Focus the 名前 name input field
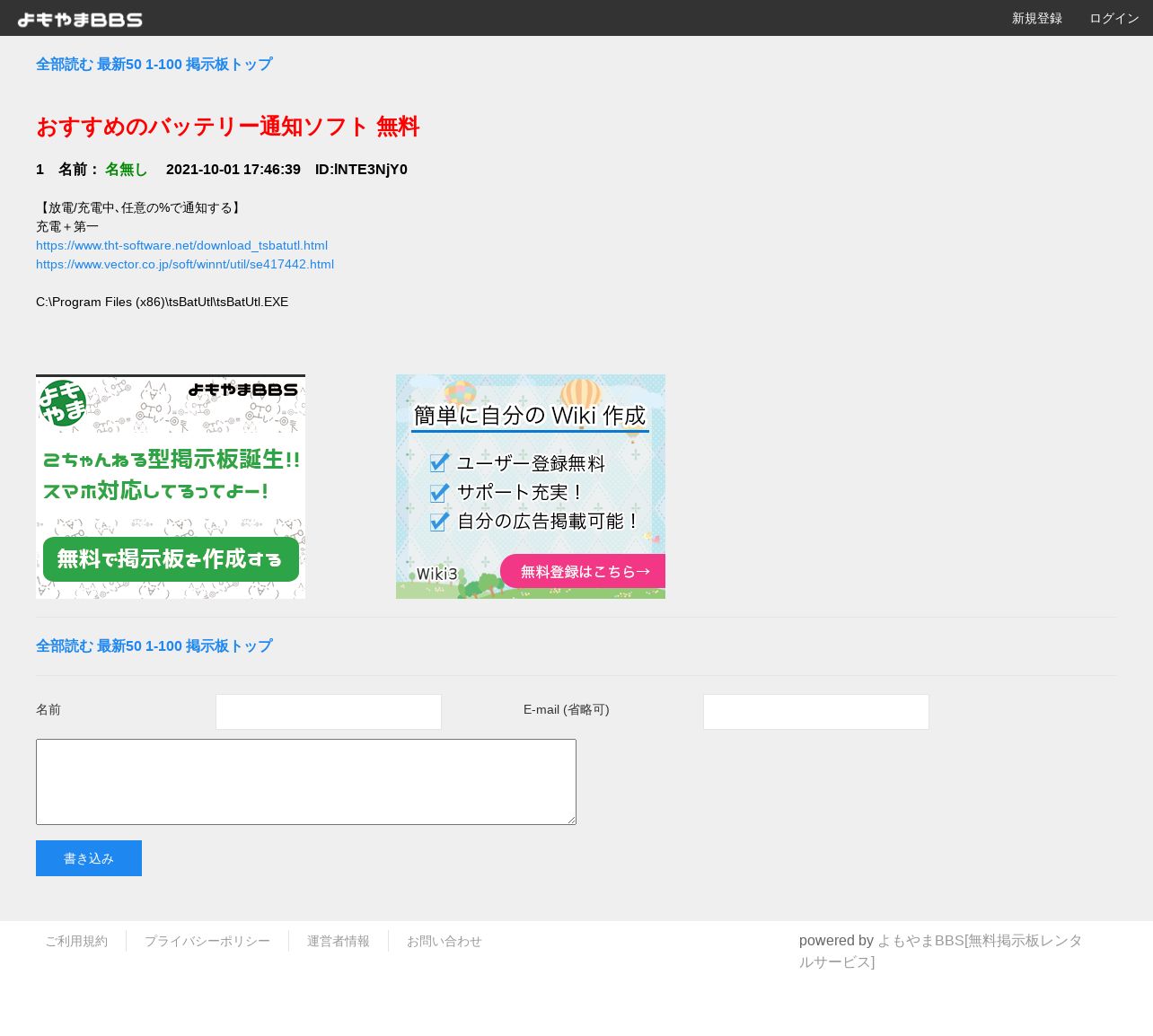The height and width of the screenshot is (1036, 1153). (x=329, y=712)
